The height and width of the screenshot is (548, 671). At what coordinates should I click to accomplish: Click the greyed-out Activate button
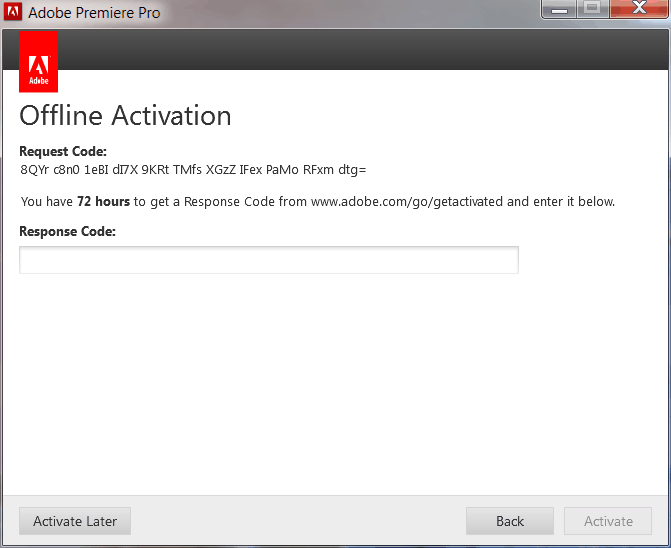point(608,521)
